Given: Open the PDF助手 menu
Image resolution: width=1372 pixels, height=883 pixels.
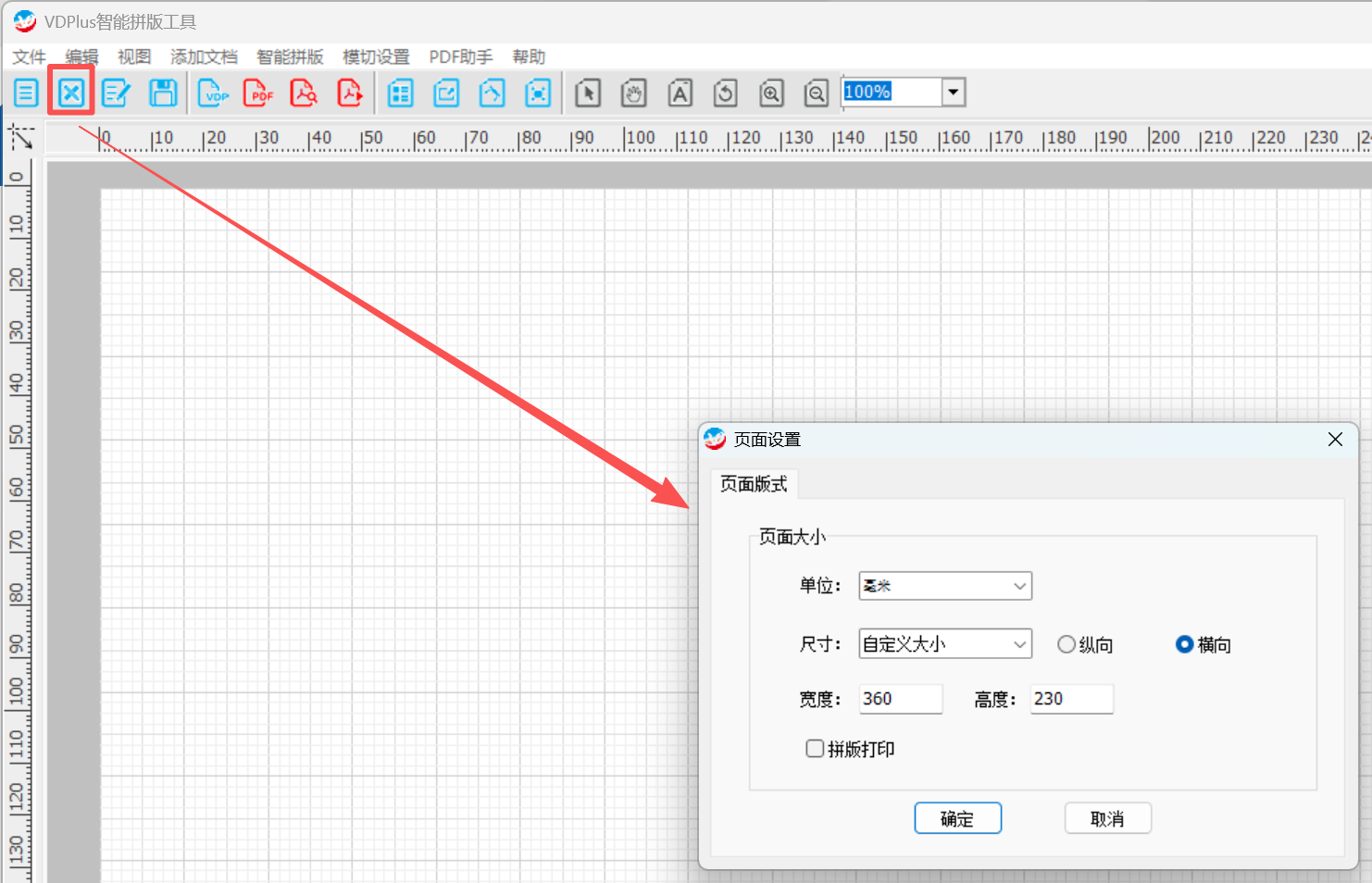Looking at the screenshot, I should click(460, 56).
